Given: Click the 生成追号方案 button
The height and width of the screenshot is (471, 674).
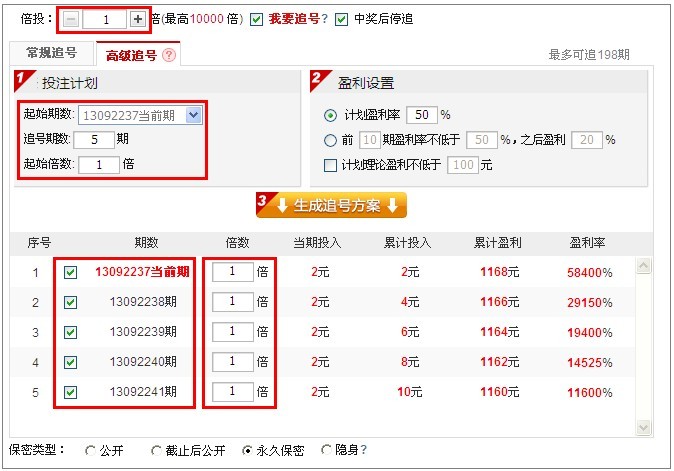Looking at the screenshot, I should point(332,206).
